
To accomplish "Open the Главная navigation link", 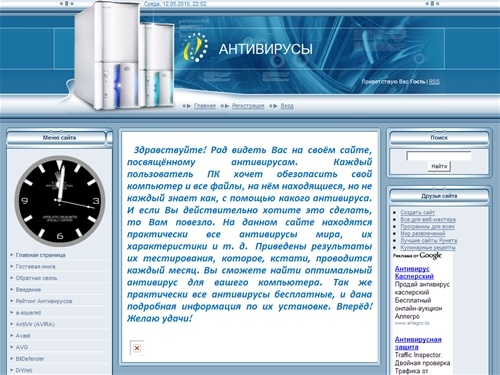I will coord(205,106).
